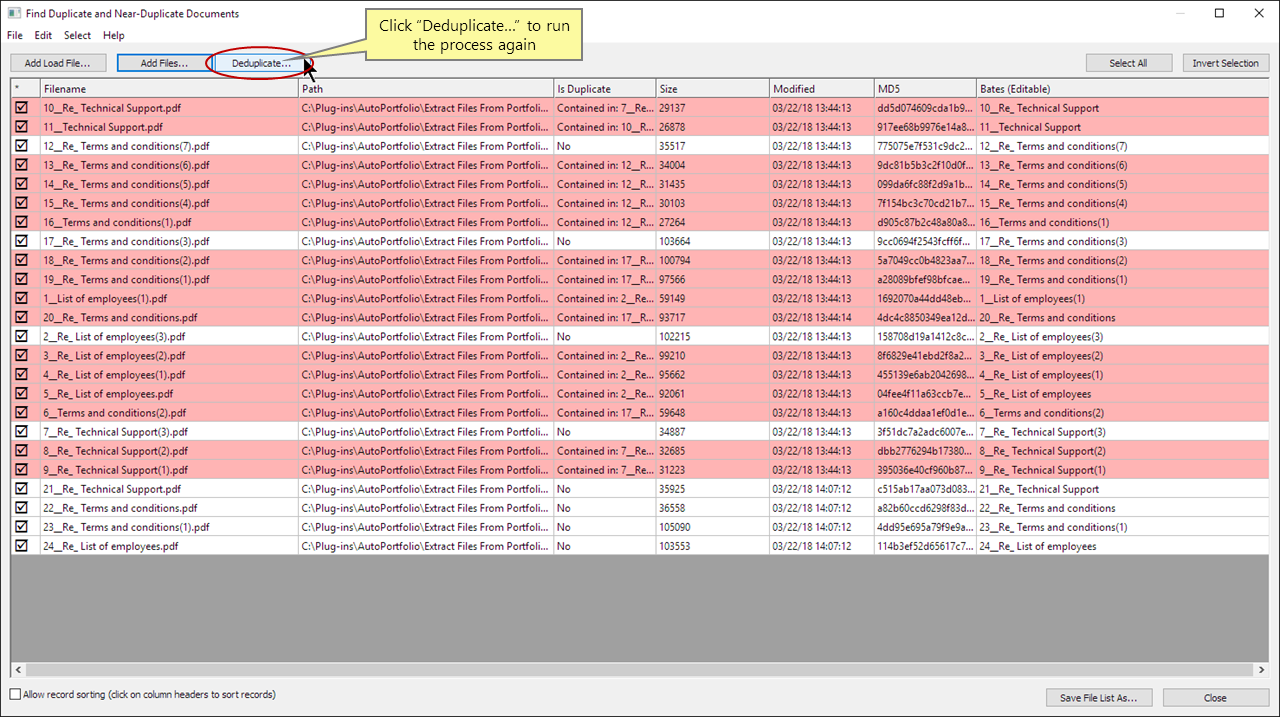Click "Save File List As..."
The height and width of the screenshot is (720, 1280).
(x=1099, y=697)
